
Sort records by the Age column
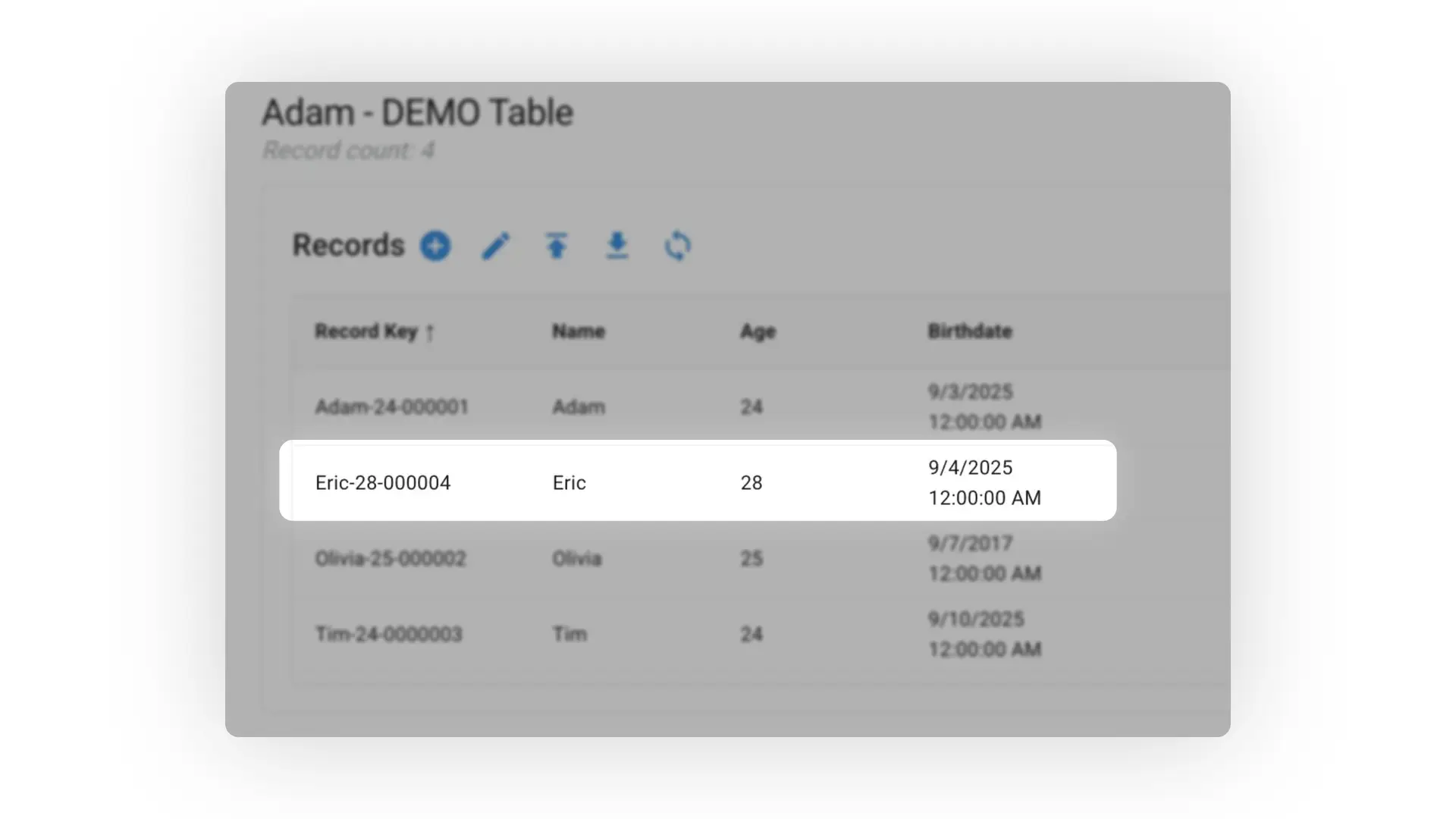pyautogui.click(x=758, y=331)
